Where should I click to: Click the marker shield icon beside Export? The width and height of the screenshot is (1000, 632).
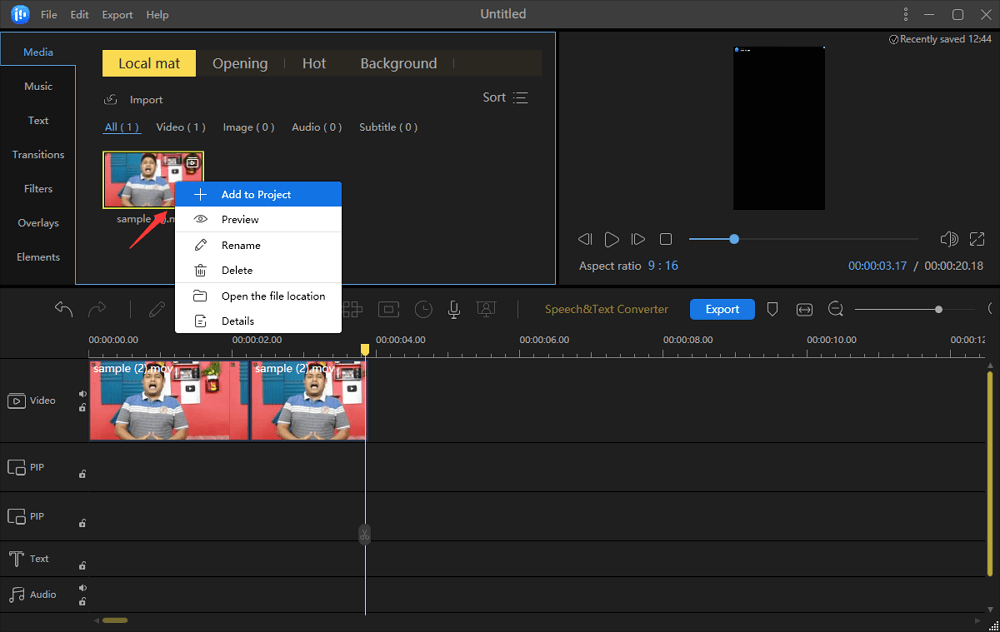pos(772,310)
